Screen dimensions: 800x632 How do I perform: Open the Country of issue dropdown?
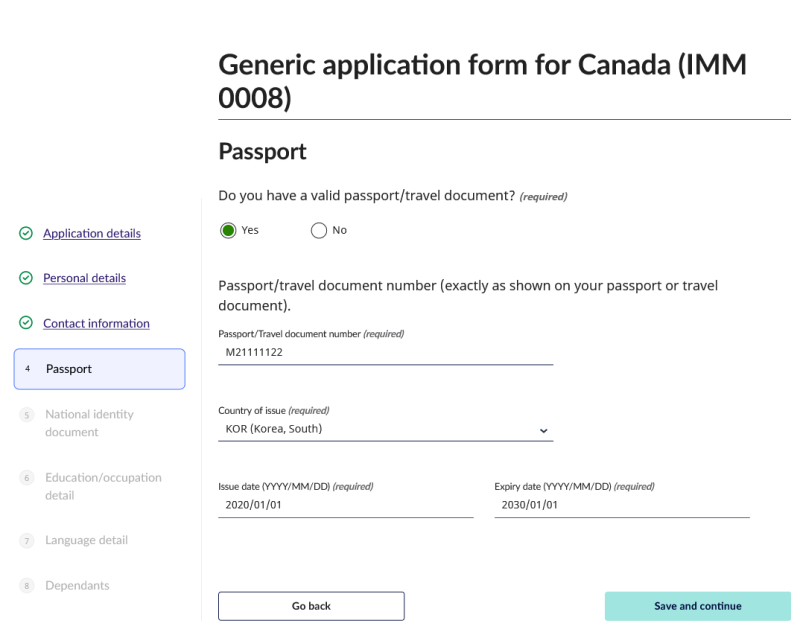coord(385,429)
